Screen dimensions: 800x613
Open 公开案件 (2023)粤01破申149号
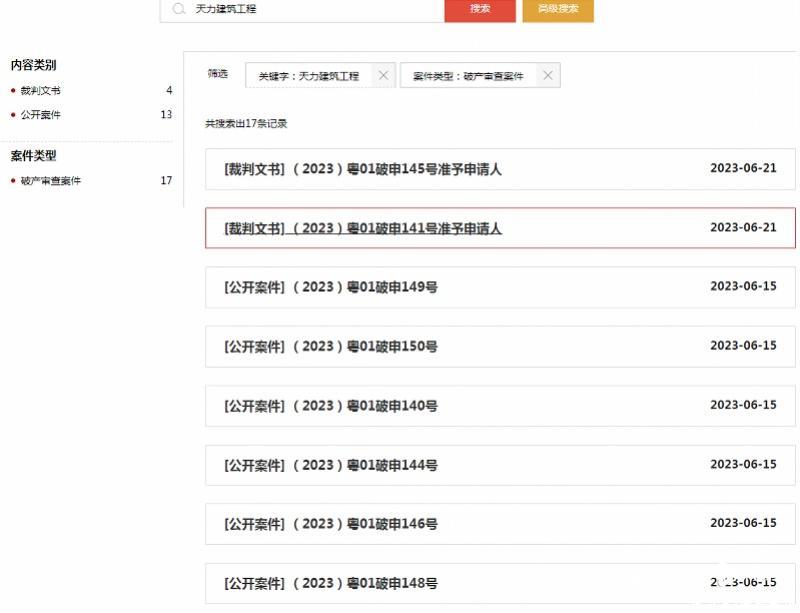tap(331, 287)
